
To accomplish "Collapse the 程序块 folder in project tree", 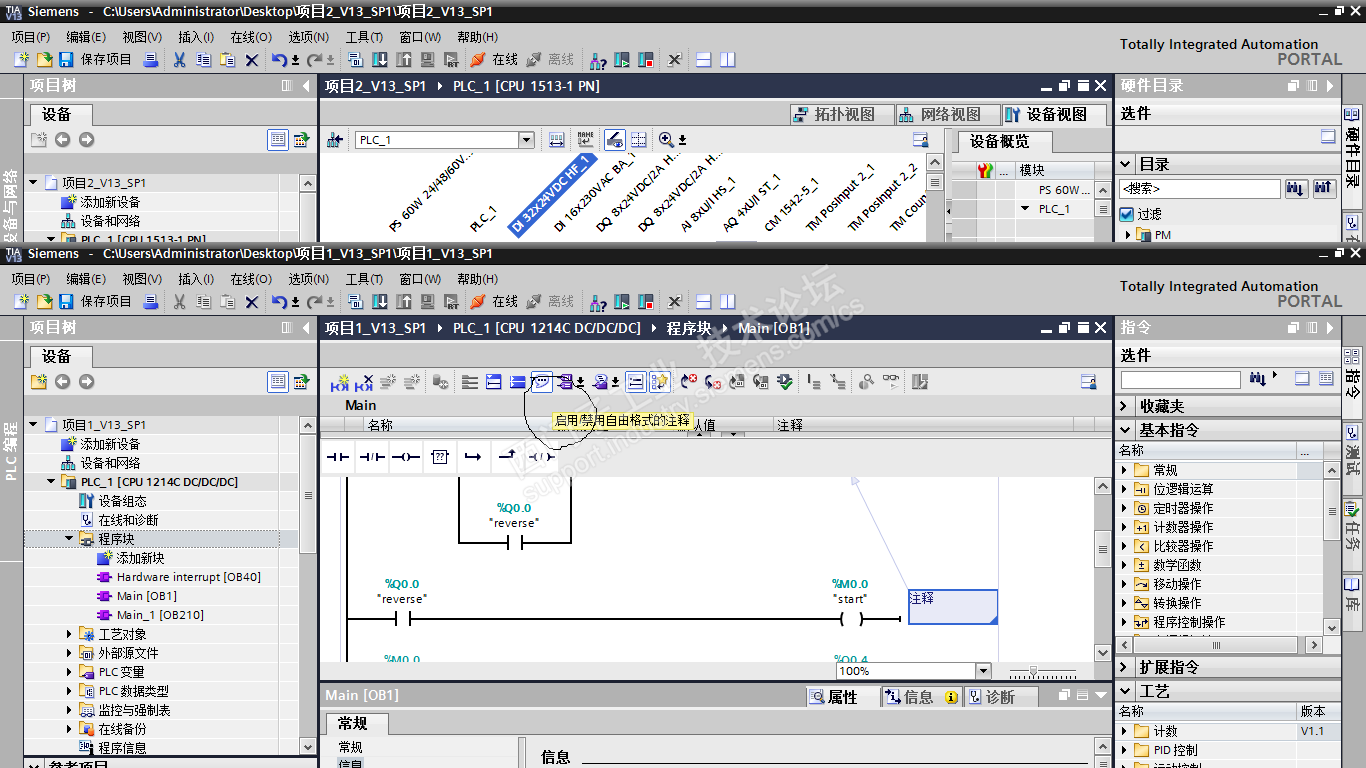I will [70, 539].
